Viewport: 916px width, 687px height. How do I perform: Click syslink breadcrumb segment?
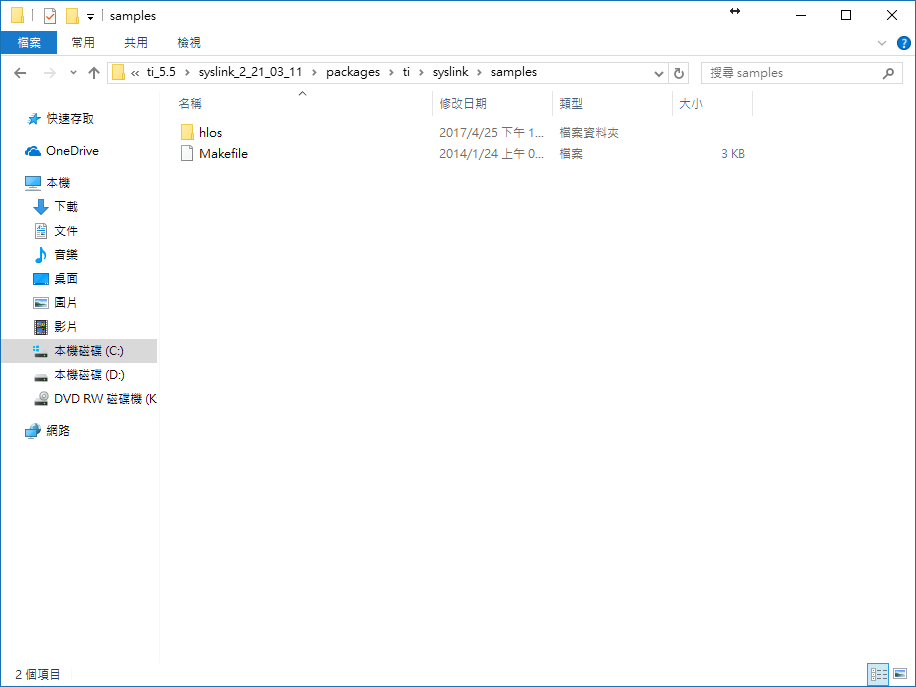pyautogui.click(x=450, y=72)
